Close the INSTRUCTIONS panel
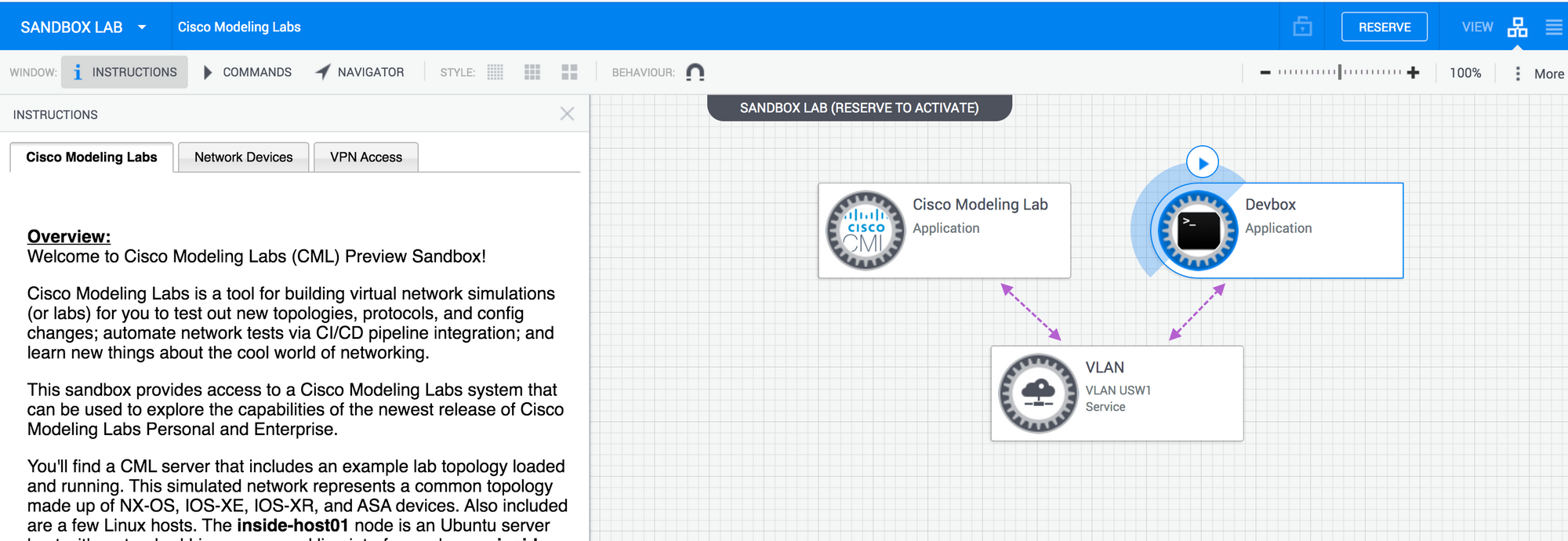The height and width of the screenshot is (541, 1568). point(568,114)
